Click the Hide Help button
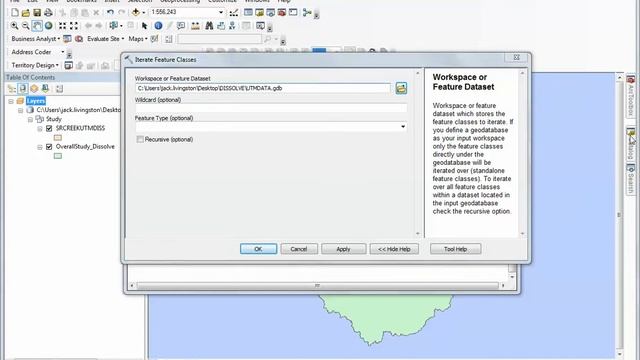 (394, 249)
